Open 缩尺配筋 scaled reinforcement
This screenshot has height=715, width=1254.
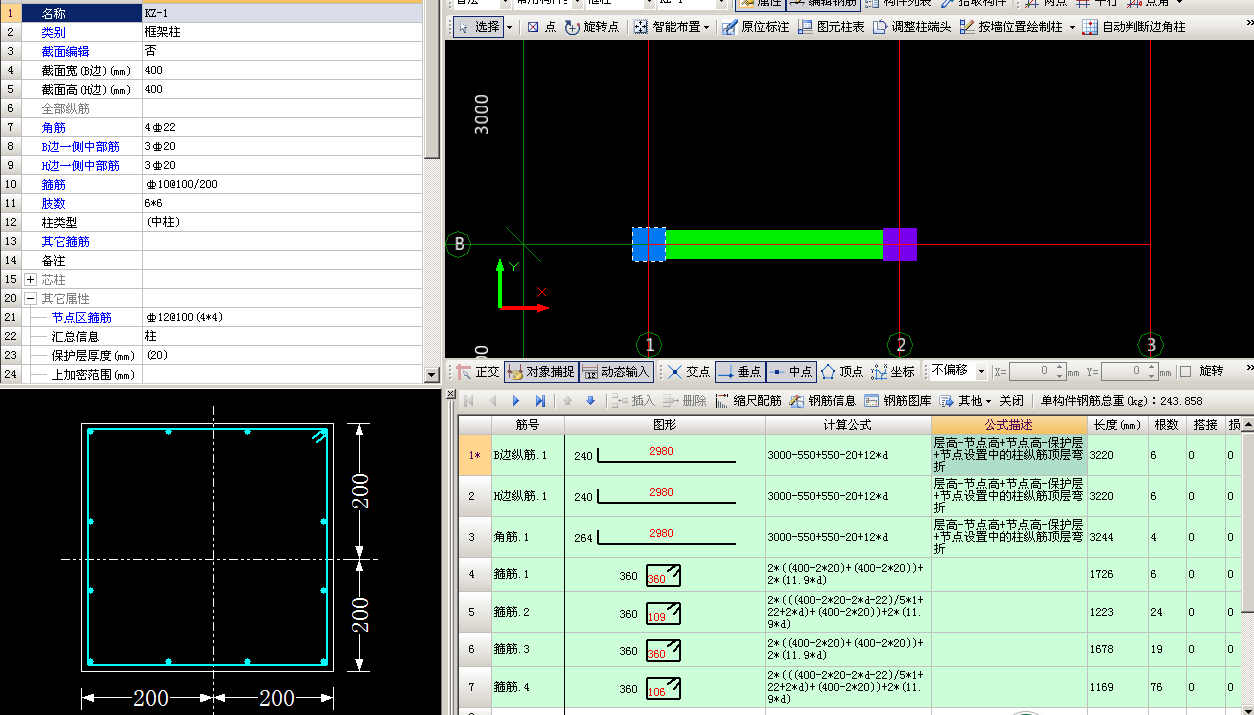(x=748, y=400)
